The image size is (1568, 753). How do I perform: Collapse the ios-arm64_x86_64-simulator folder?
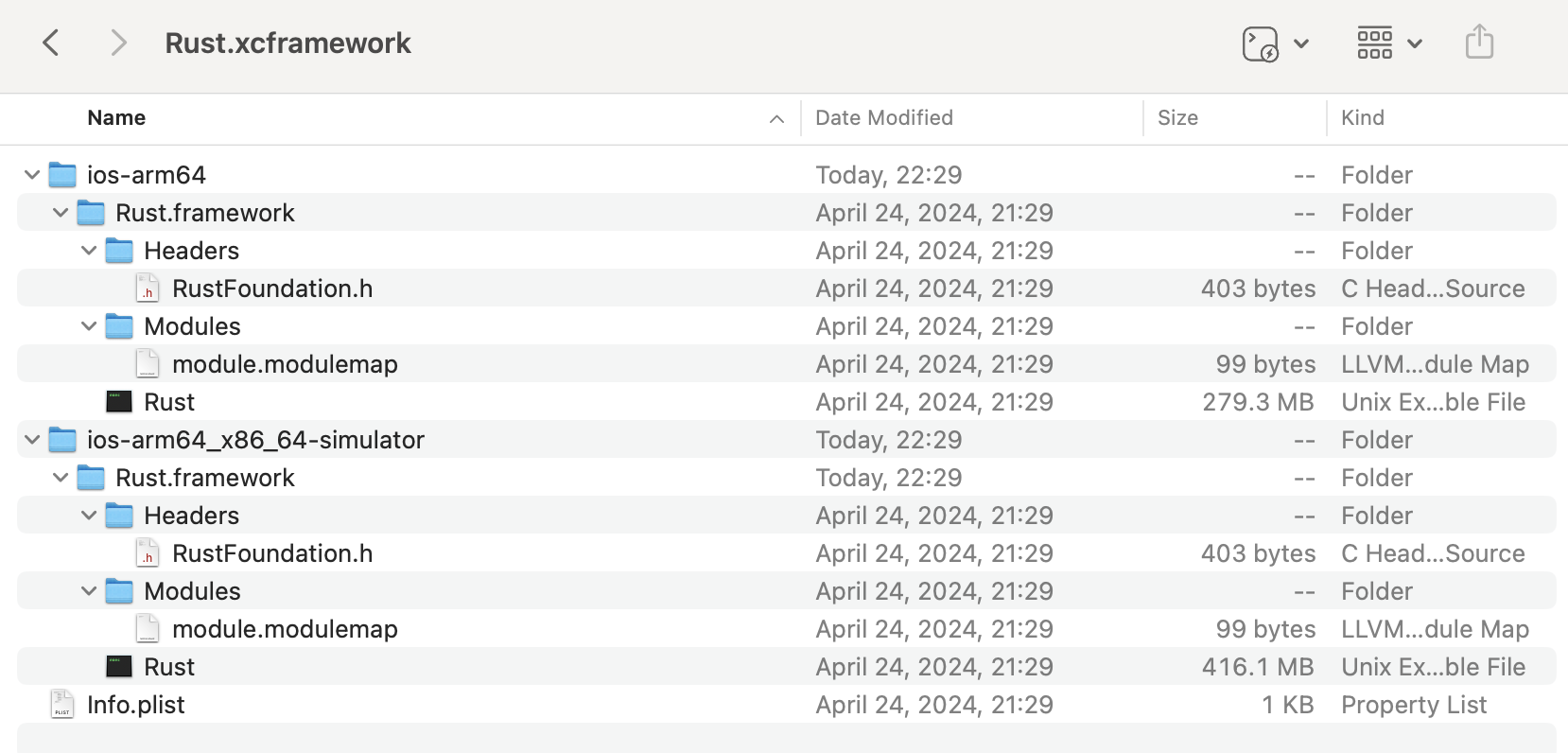pyautogui.click(x=32, y=440)
